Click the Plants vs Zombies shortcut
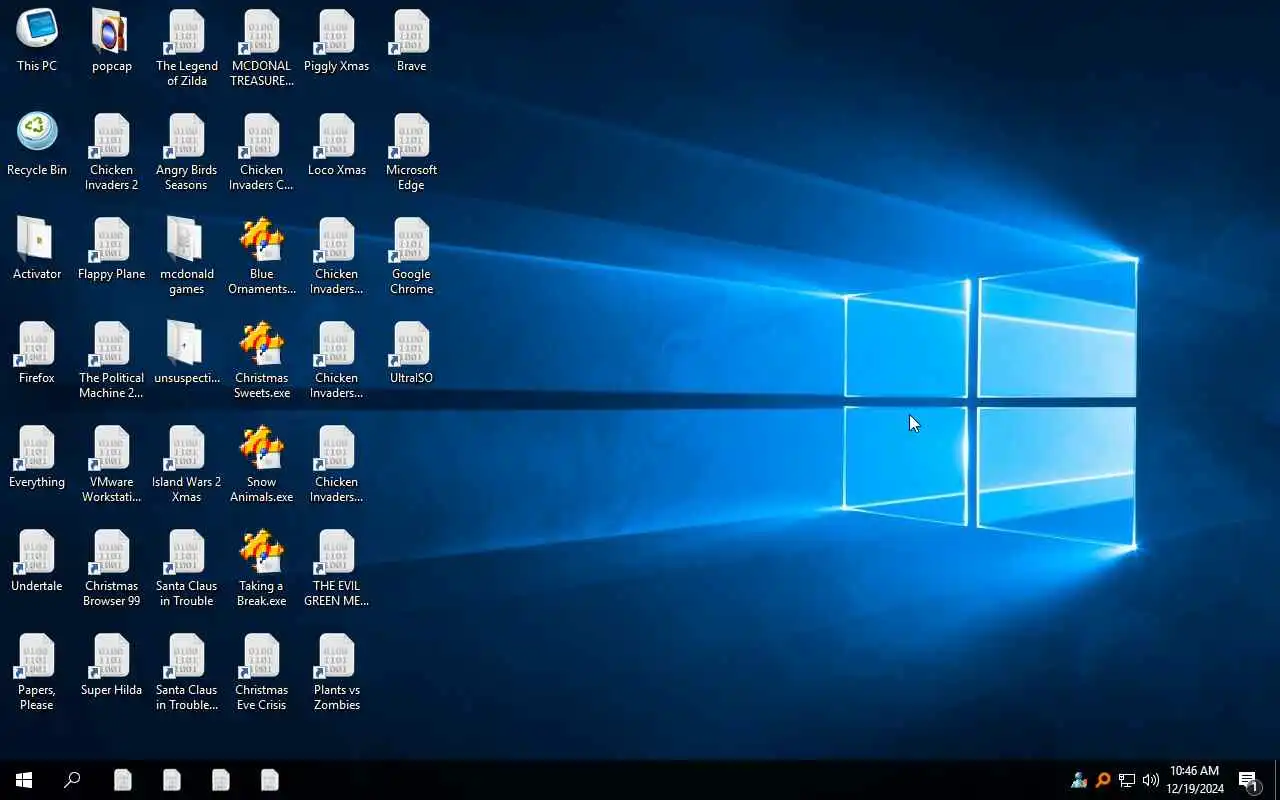The image size is (1280, 800). tap(337, 671)
